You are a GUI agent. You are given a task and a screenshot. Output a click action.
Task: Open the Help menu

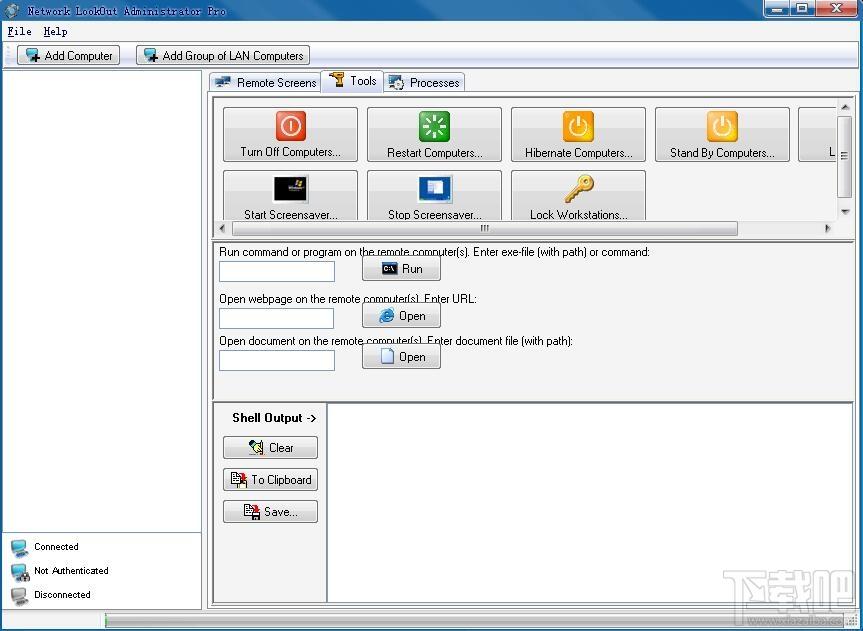coord(55,31)
